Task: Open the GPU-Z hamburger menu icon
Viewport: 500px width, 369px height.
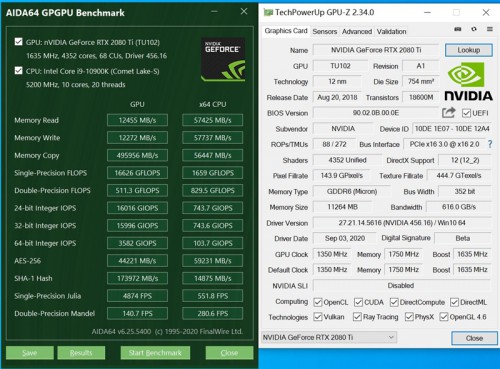Action: point(490,29)
